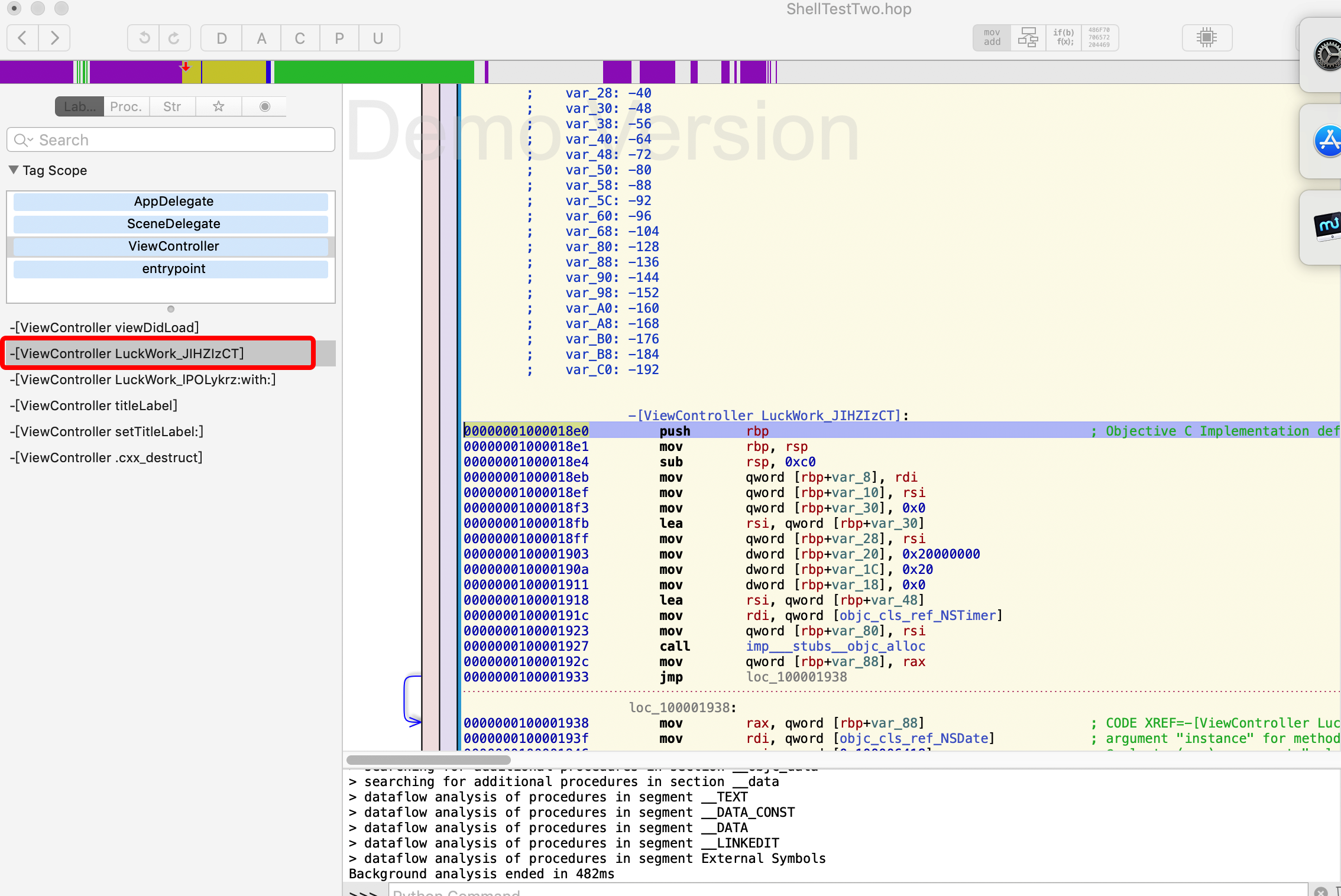Click the navigate forward arrow

point(54,38)
